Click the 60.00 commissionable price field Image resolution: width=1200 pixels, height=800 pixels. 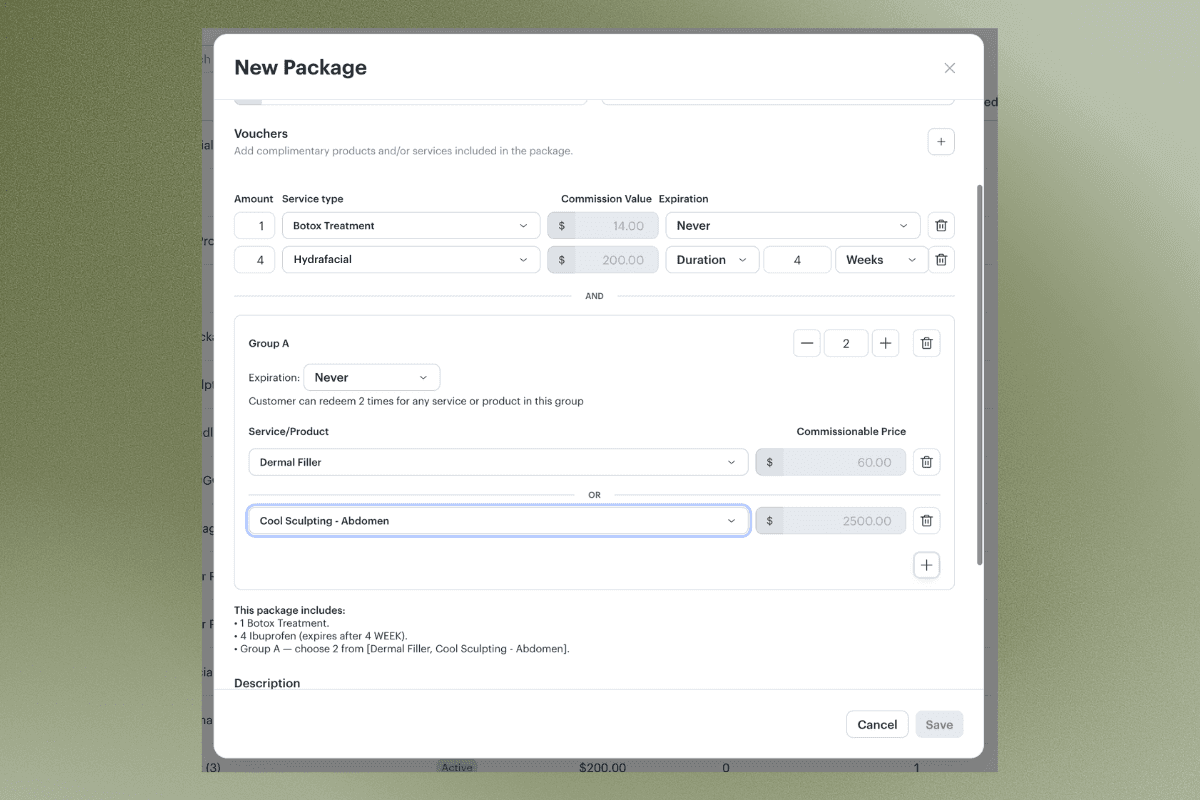point(831,462)
